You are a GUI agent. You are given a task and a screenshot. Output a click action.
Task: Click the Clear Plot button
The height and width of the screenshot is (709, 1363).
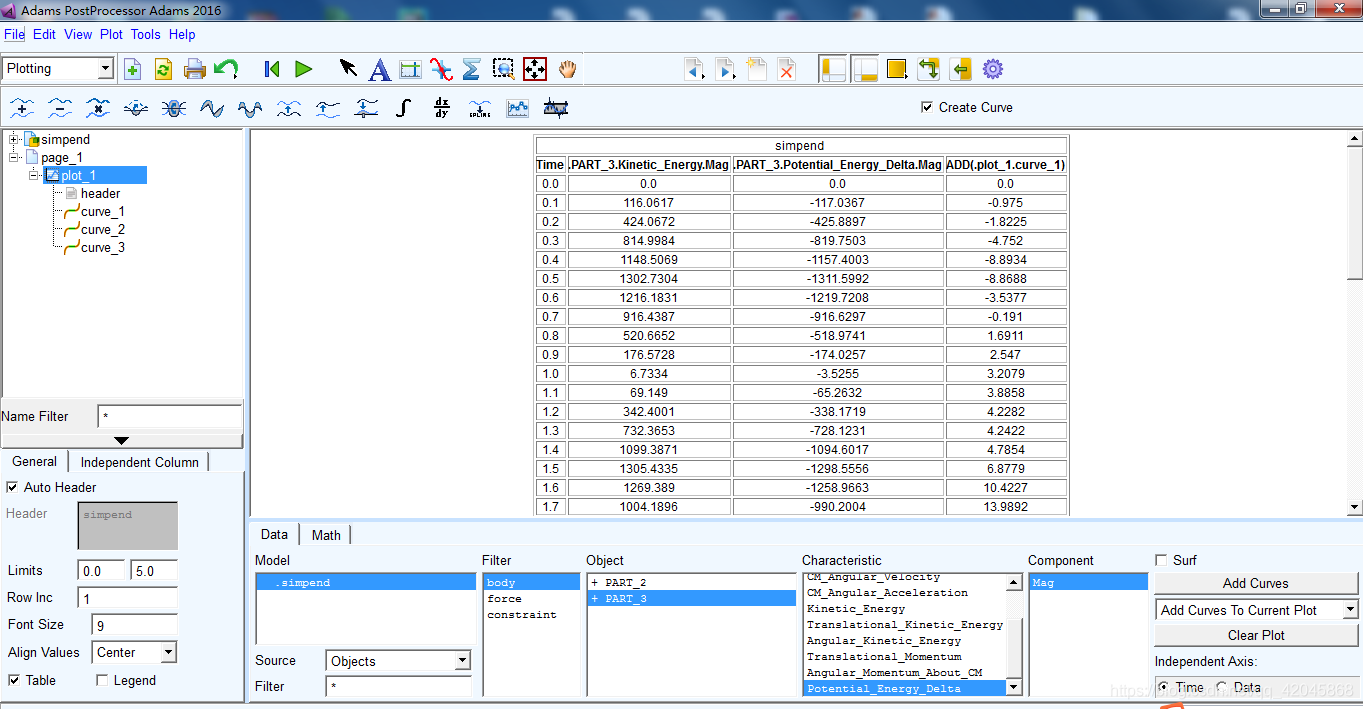[1255, 635]
